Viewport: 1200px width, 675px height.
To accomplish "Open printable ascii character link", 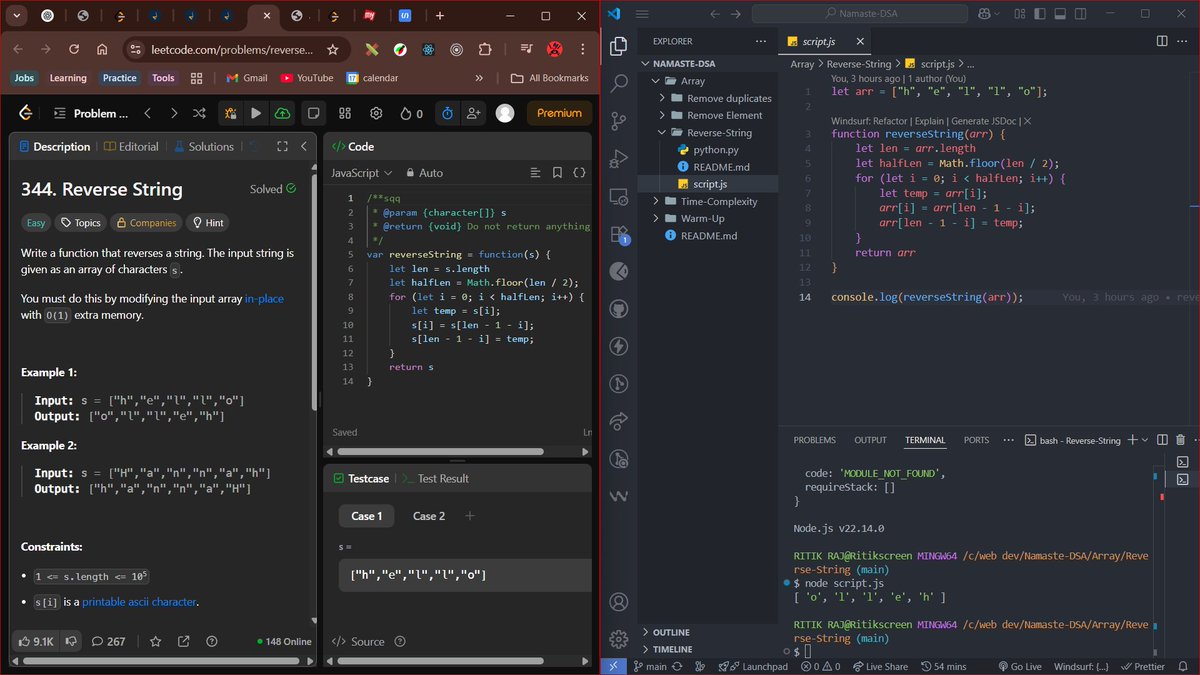I will (139, 601).
